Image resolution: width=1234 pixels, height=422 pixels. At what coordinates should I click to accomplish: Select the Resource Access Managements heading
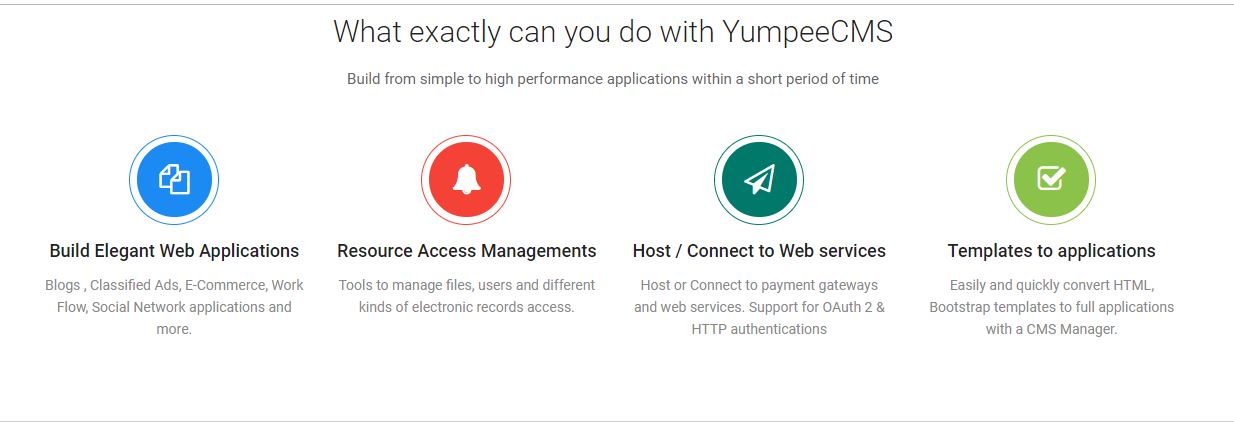tap(467, 251)
